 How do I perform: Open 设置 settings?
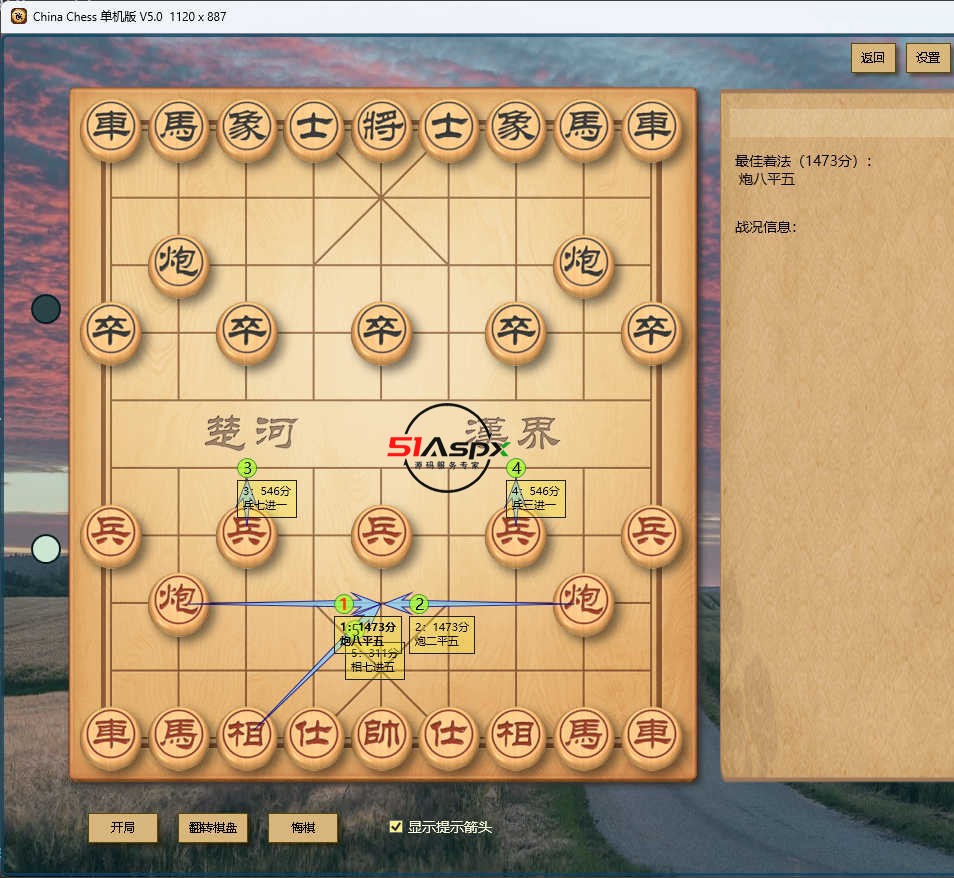coord(928,58)
